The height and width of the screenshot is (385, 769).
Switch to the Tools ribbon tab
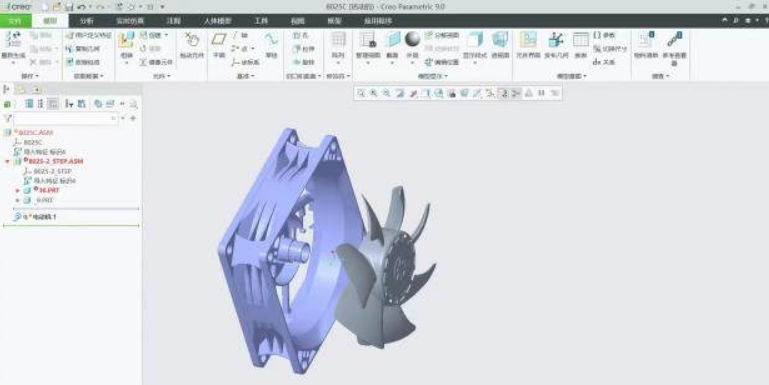click(261, 21)
